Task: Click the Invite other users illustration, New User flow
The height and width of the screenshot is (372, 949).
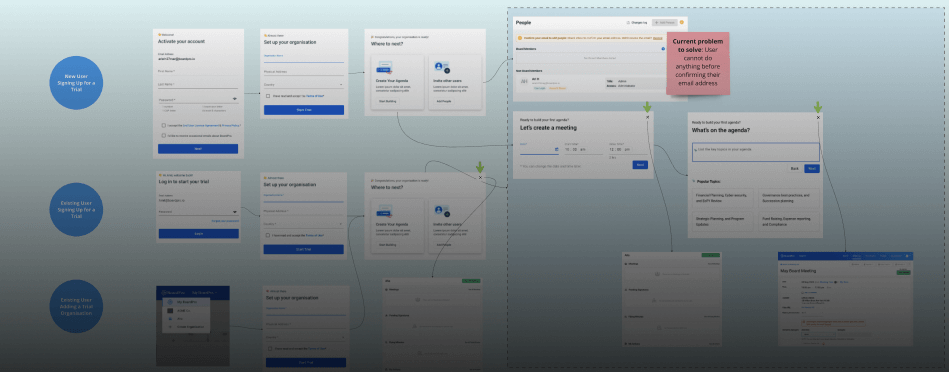Action: 442,67
